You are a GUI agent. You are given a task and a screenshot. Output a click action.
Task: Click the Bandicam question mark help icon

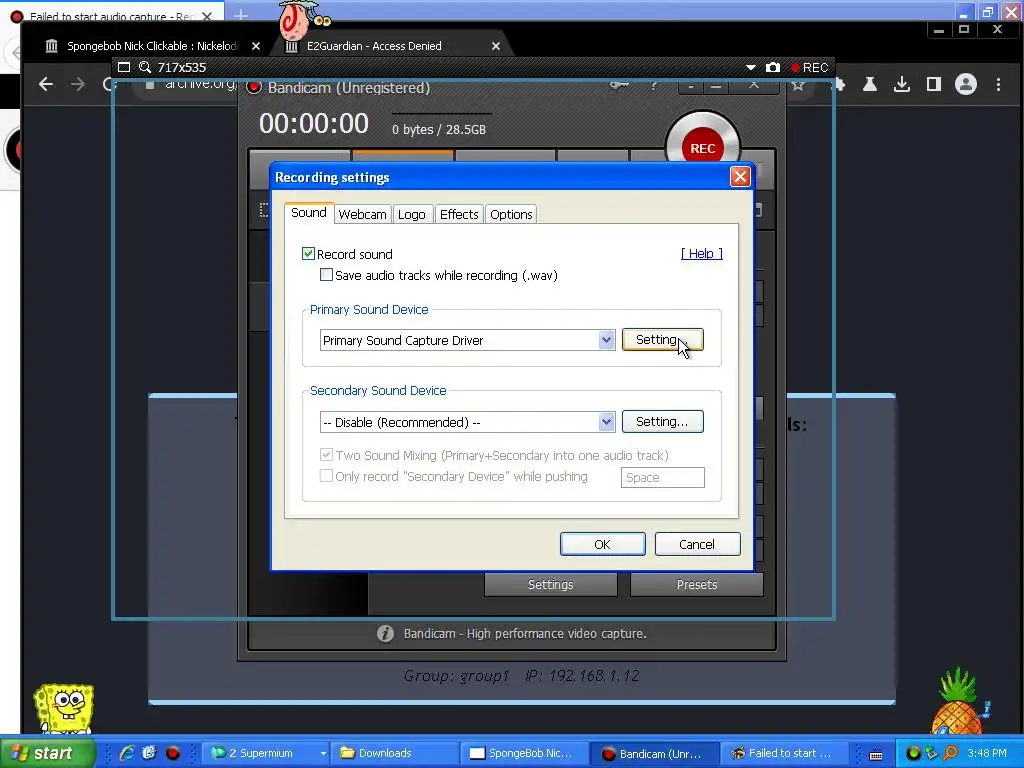coord(653,86)
